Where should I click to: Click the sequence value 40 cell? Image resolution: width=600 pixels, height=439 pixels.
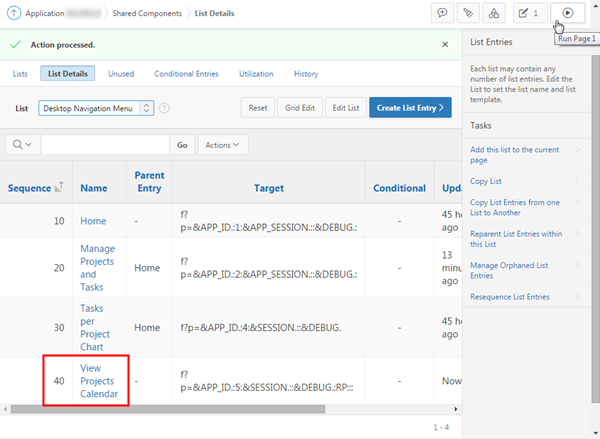coord(59,381)
